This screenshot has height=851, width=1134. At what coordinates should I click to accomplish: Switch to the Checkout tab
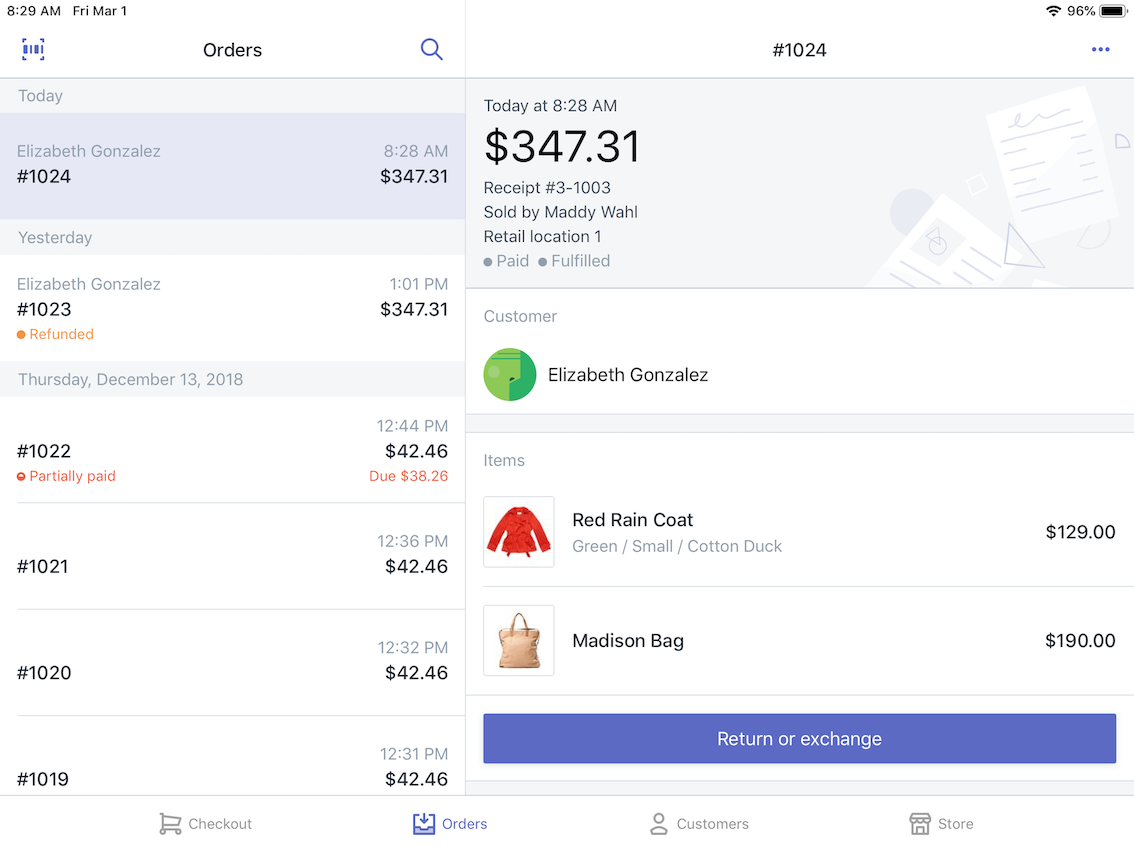(x=205, y=824)
